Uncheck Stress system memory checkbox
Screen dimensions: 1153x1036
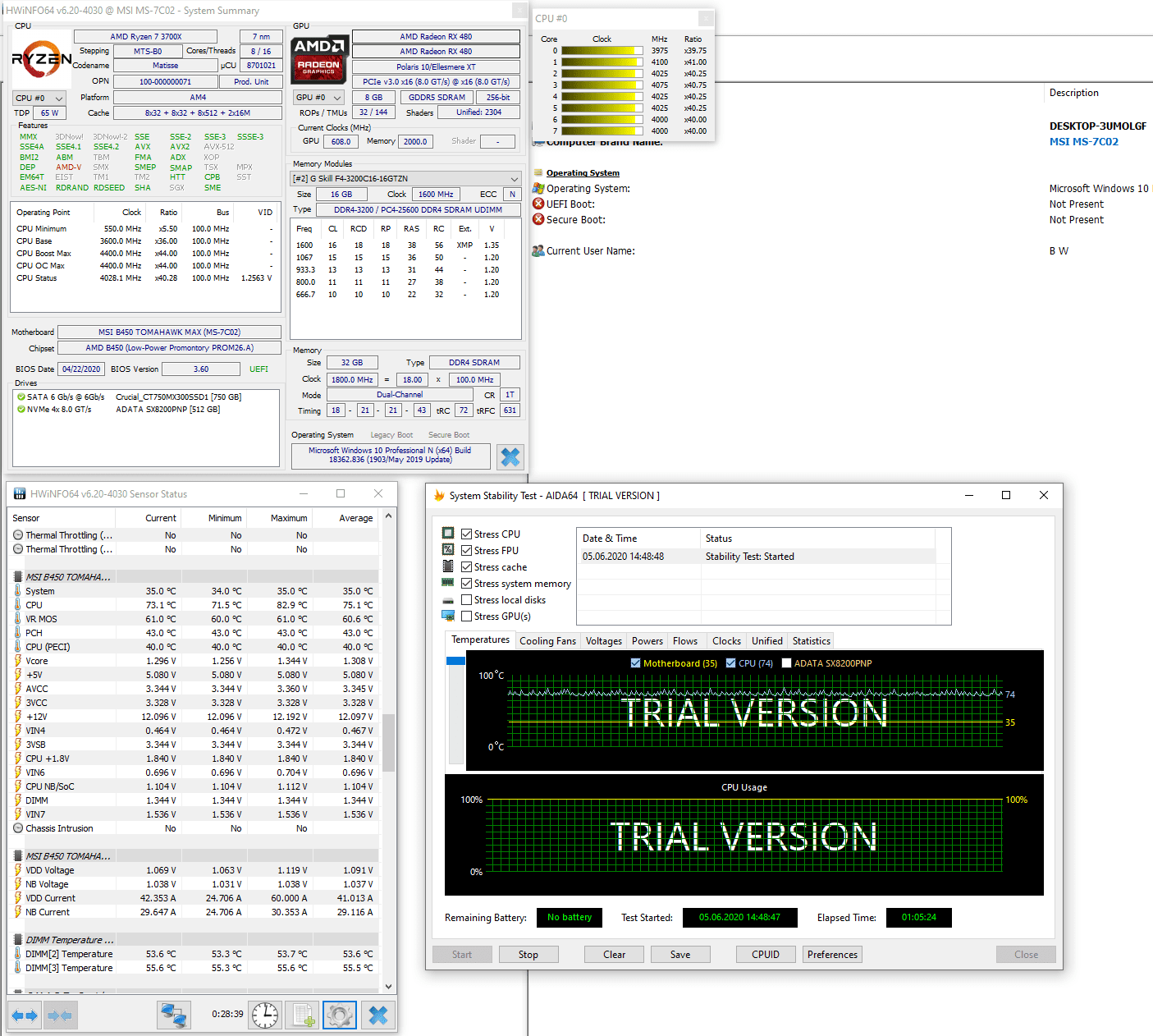coord(466,583)
